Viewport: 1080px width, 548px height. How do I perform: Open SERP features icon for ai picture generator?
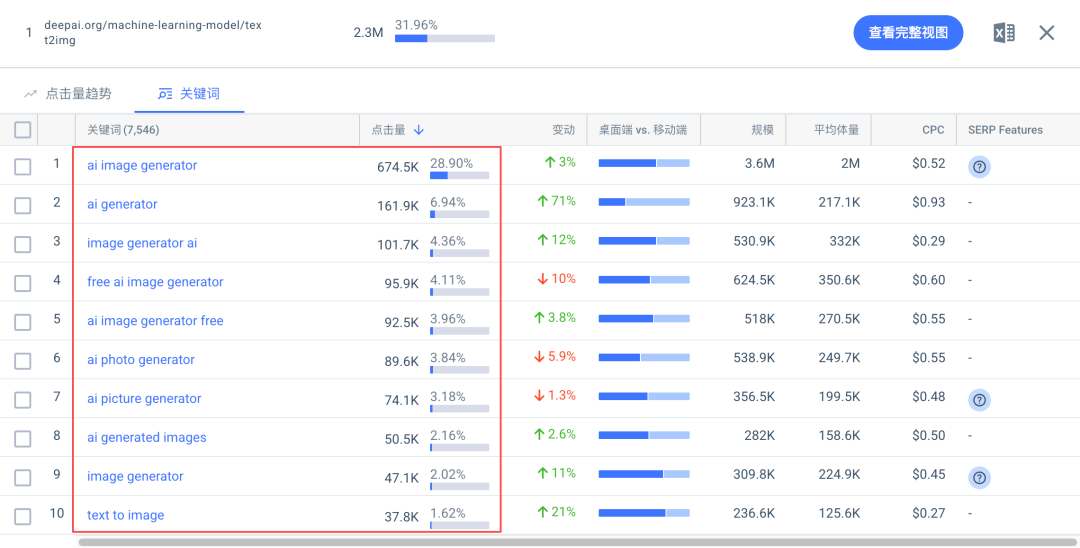pos(979,399)
